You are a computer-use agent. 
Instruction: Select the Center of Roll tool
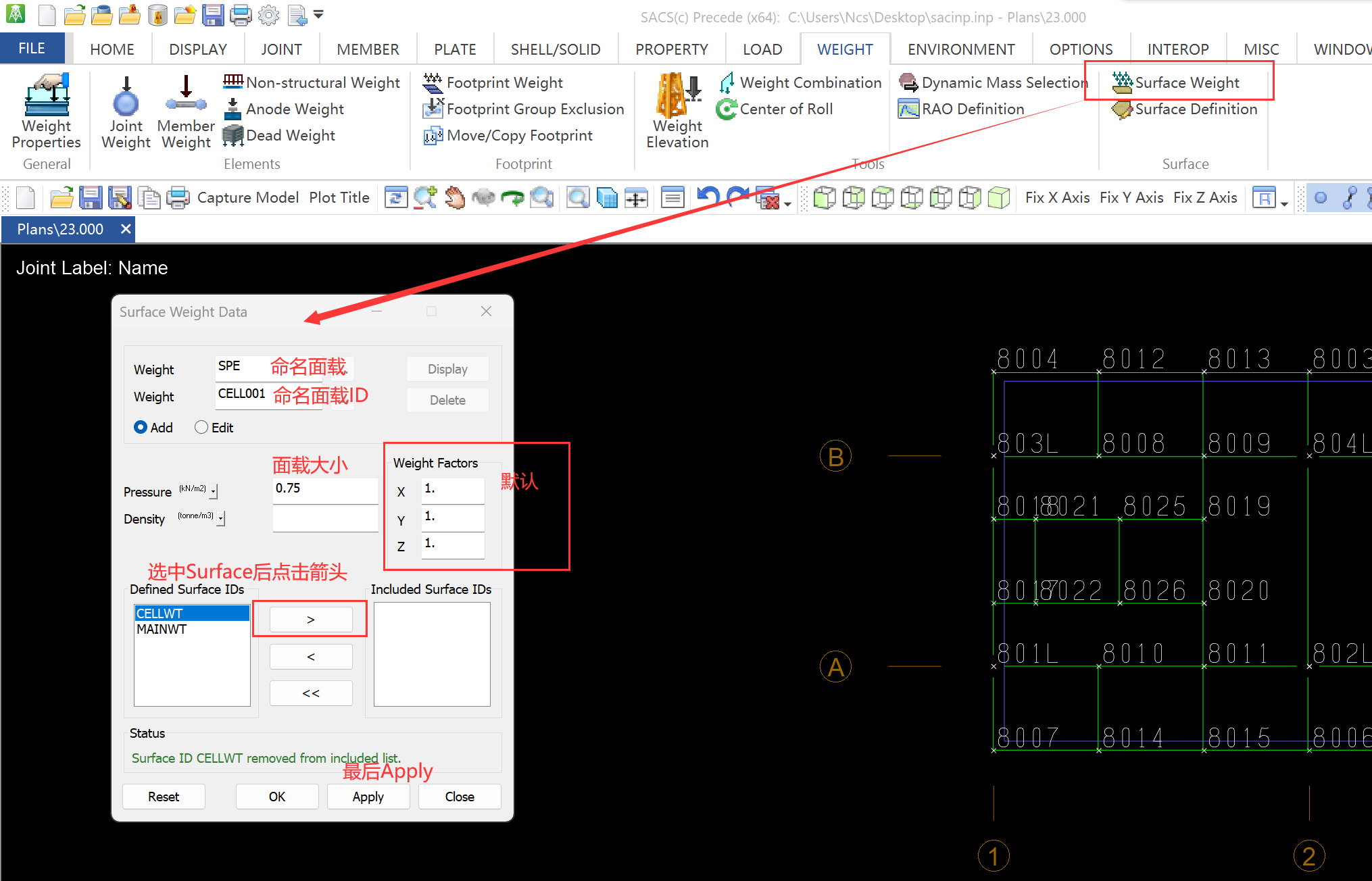point(775,109)
